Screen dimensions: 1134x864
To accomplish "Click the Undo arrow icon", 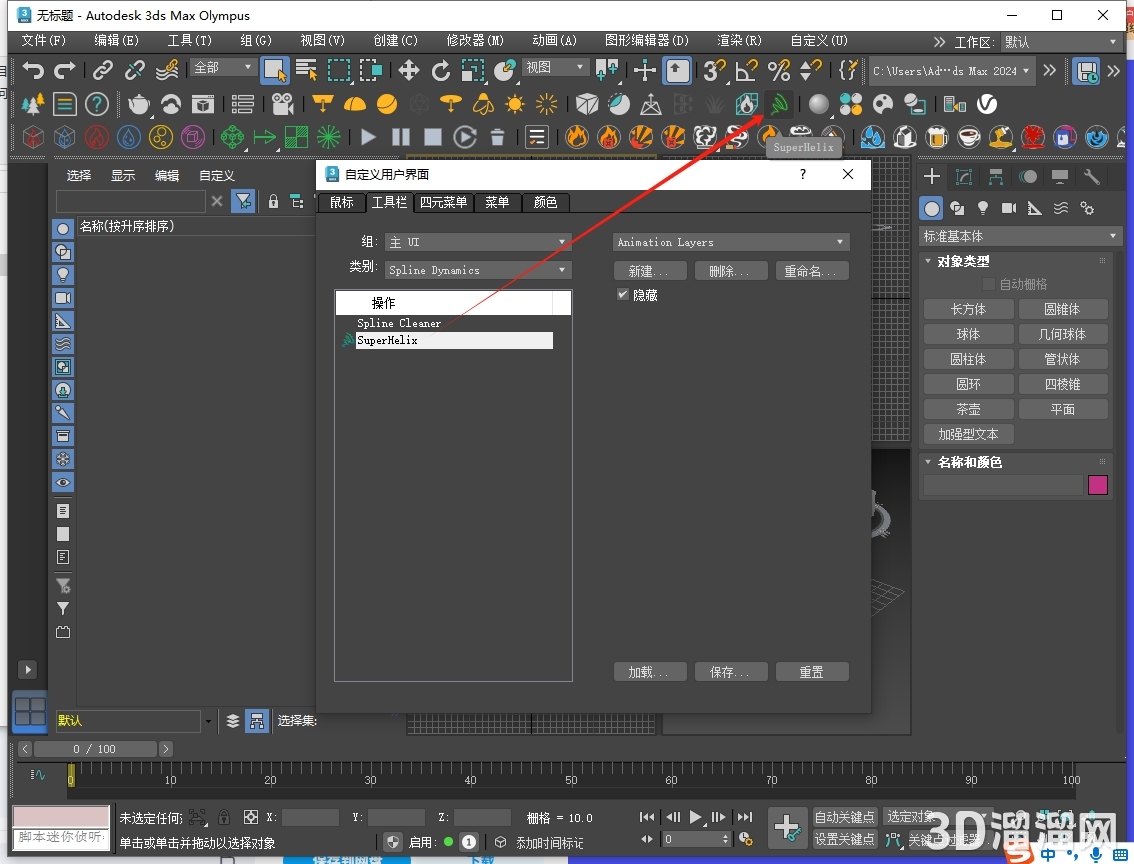I will pos(33,70).
